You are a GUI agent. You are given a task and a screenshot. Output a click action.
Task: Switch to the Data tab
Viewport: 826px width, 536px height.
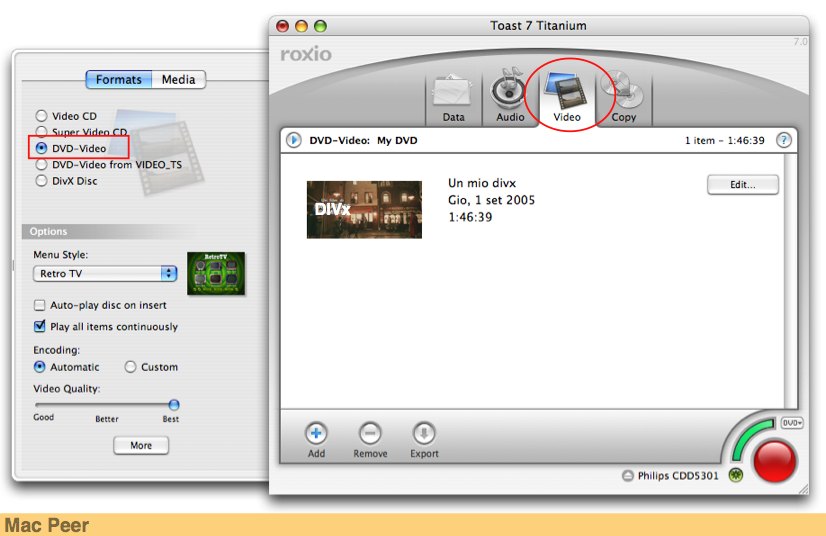click(453, 99)
